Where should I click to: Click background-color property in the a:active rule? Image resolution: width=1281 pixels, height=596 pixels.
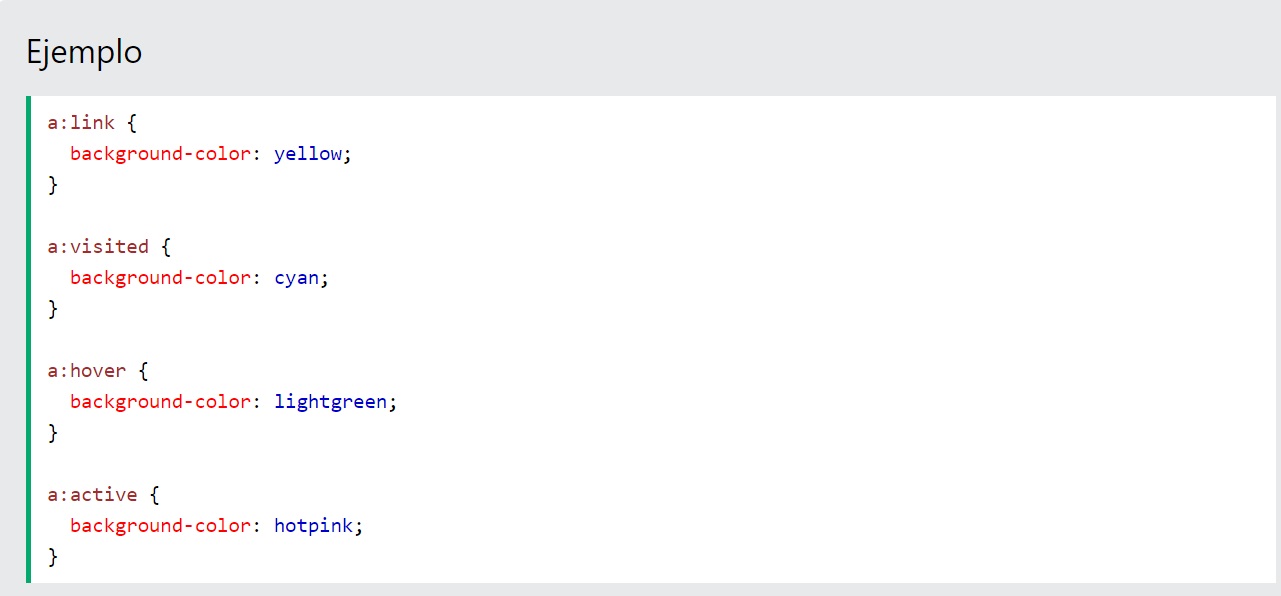[159, 526]
